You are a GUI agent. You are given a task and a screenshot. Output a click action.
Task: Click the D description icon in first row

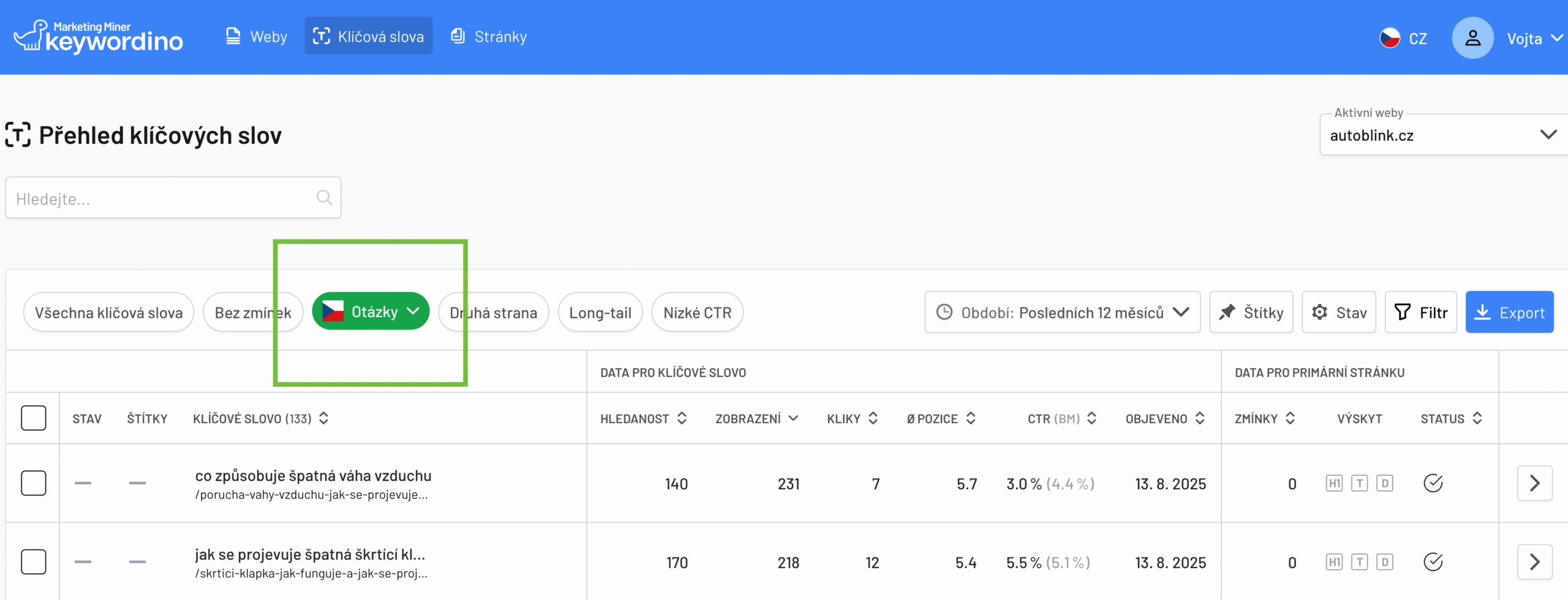pos(1384,484)
